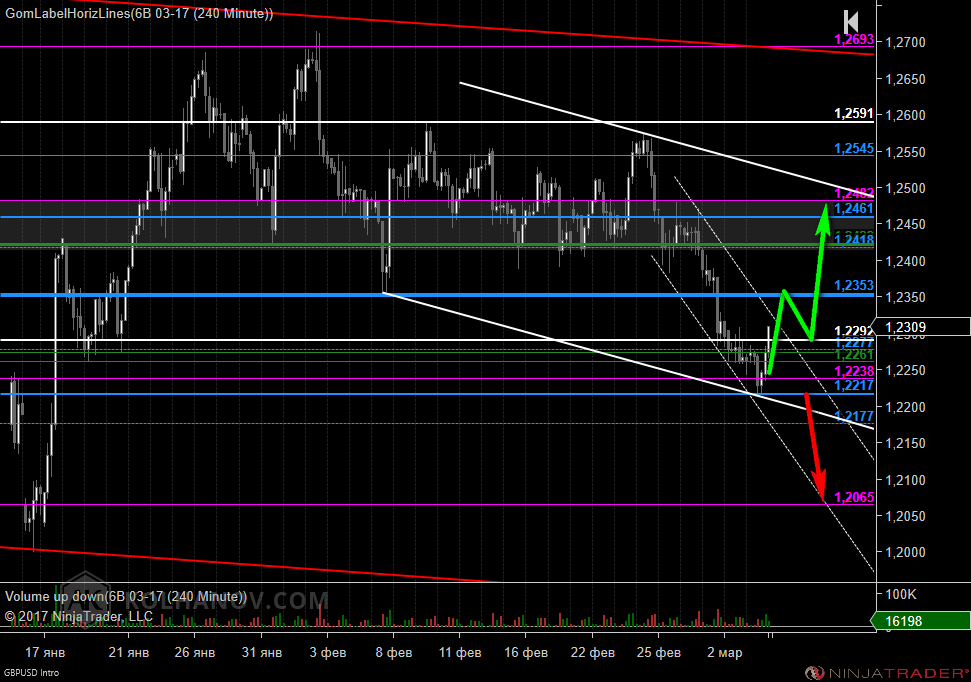Click the 16 фев date label
The image size is (971, 682).
coord(526,652)
